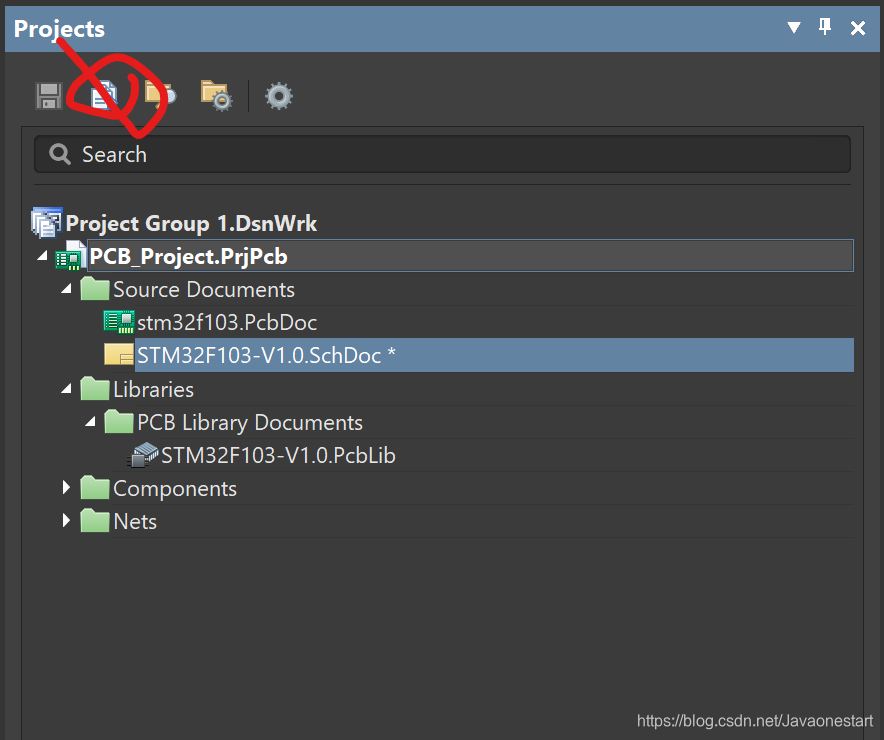Click the PCB_Project.PrjPcb project icon
884x740 pixels.
point(70,255)
